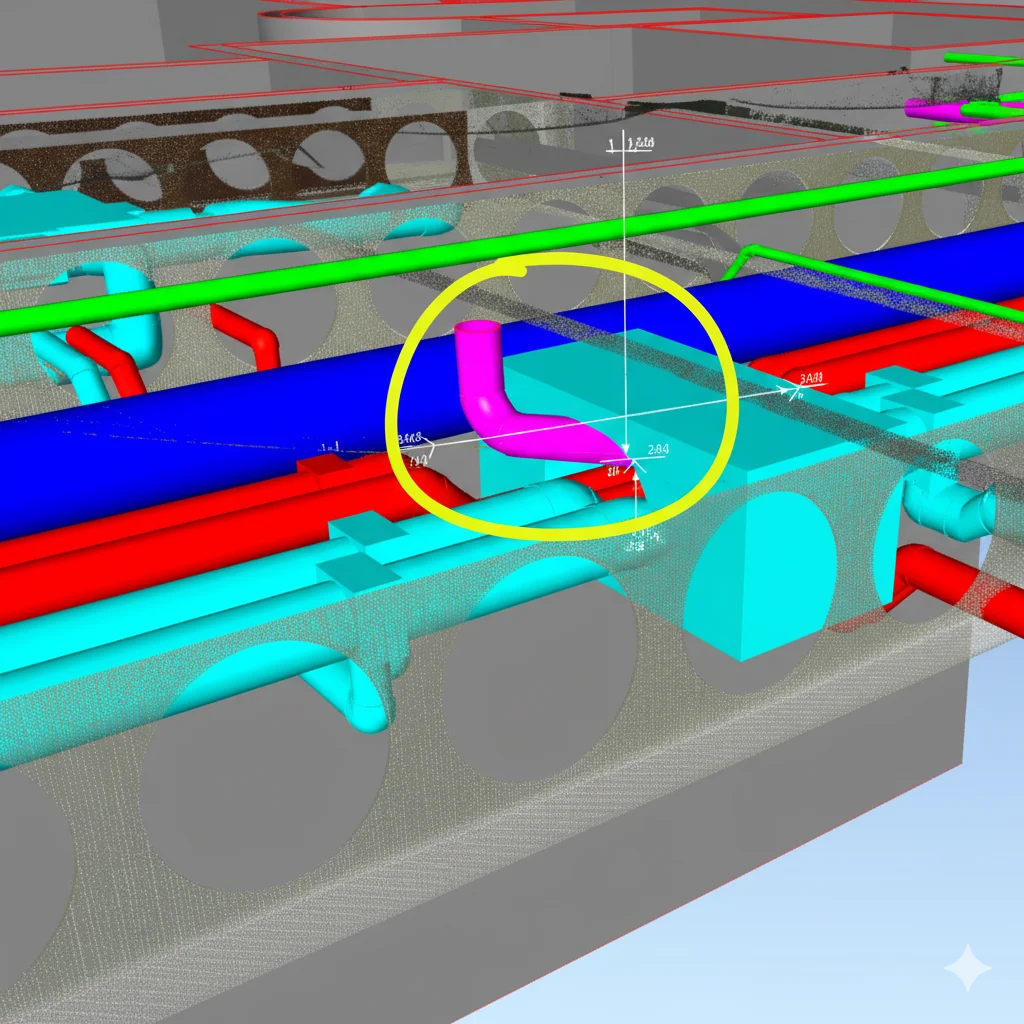The image size is (1024, 1024).
Task: Click dimension label at right arrow end
Action: click(812, 379)
